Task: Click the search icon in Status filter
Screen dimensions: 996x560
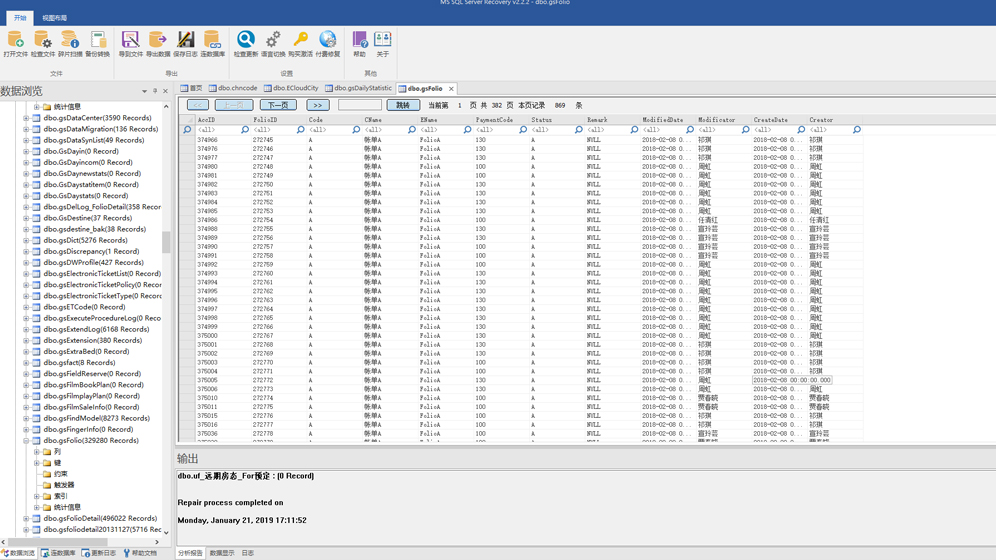Action: click(579, 130)
